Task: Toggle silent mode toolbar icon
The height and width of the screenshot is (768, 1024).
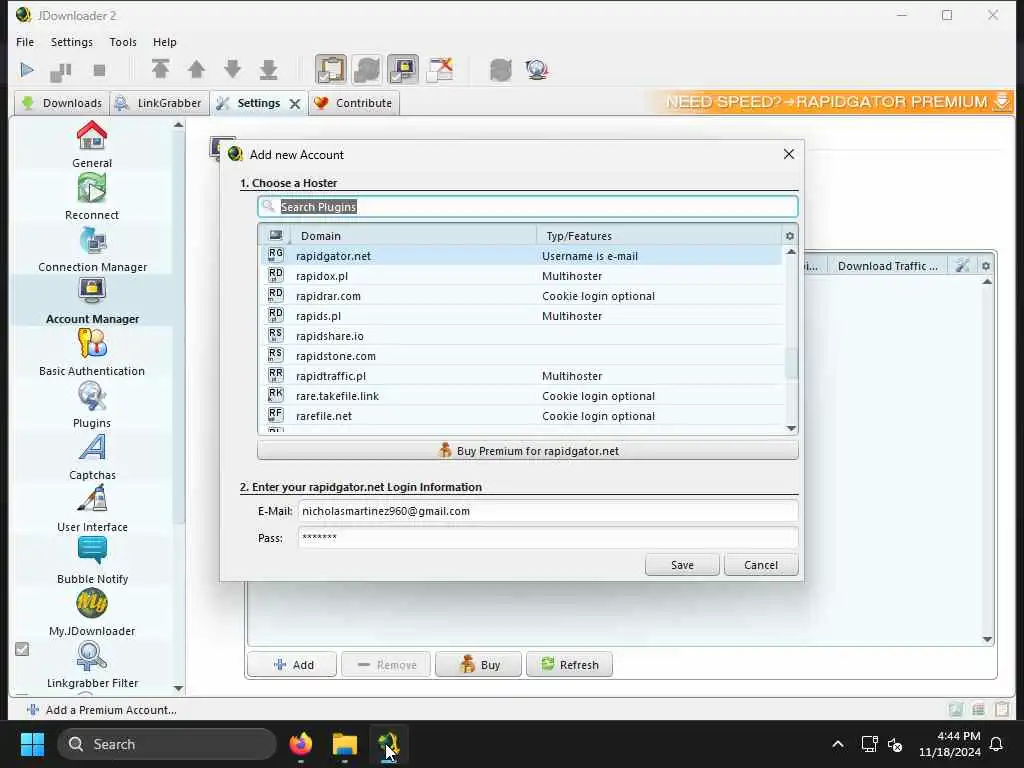Action: [x=440, y=69]
